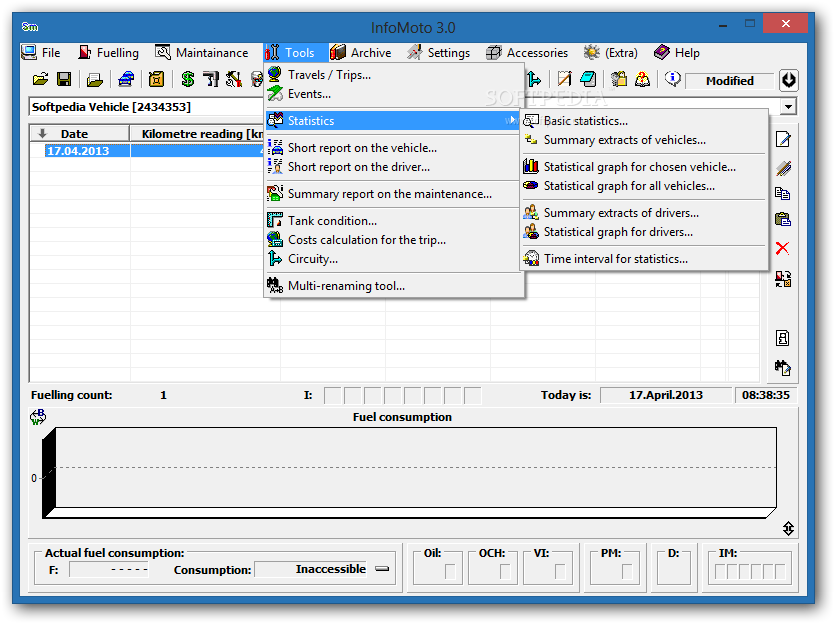Open the Archive menu
Screen dimensions: 835x624
click(x=361, y=53)
